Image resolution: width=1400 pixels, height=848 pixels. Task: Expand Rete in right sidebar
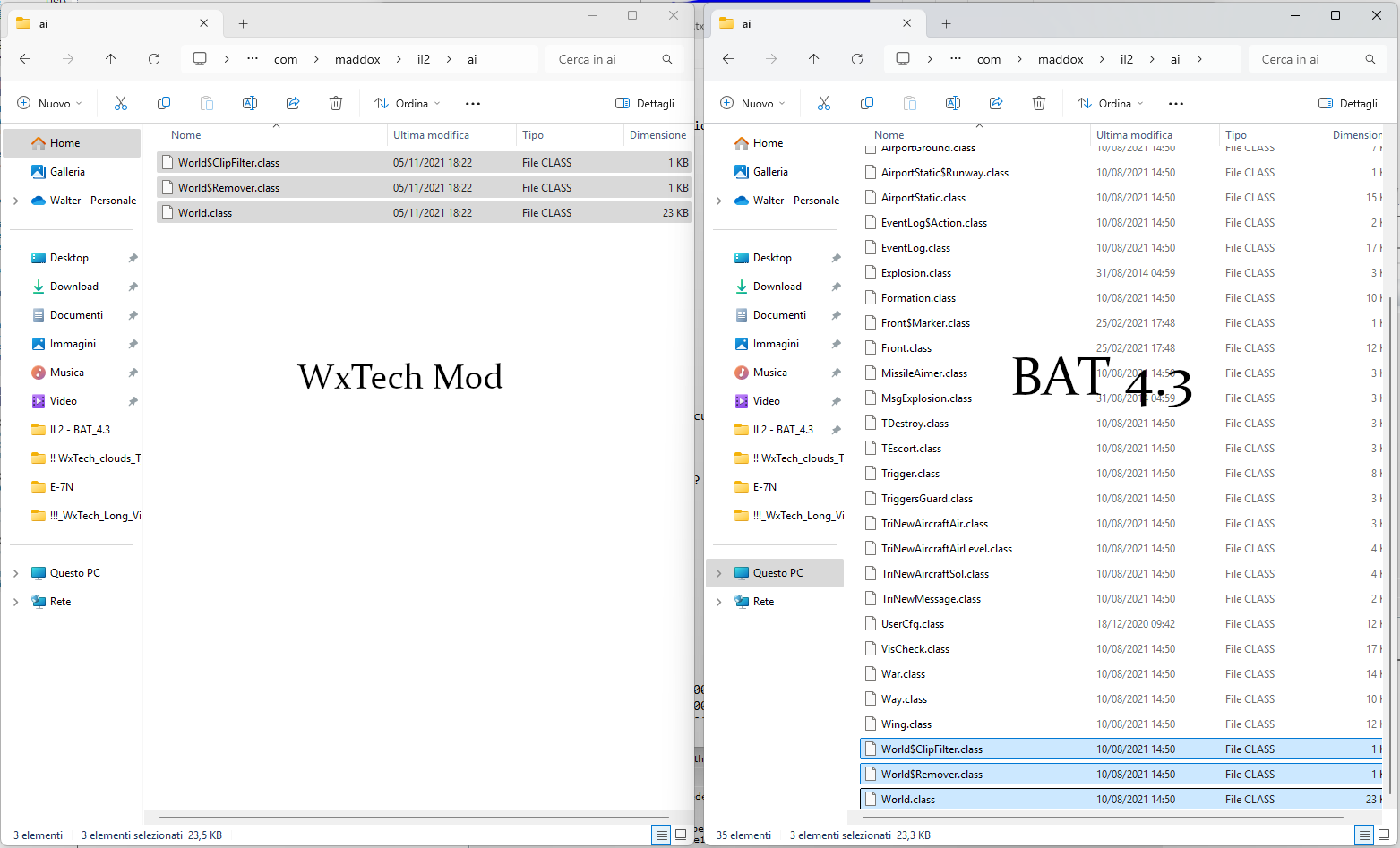pos(718,602)
